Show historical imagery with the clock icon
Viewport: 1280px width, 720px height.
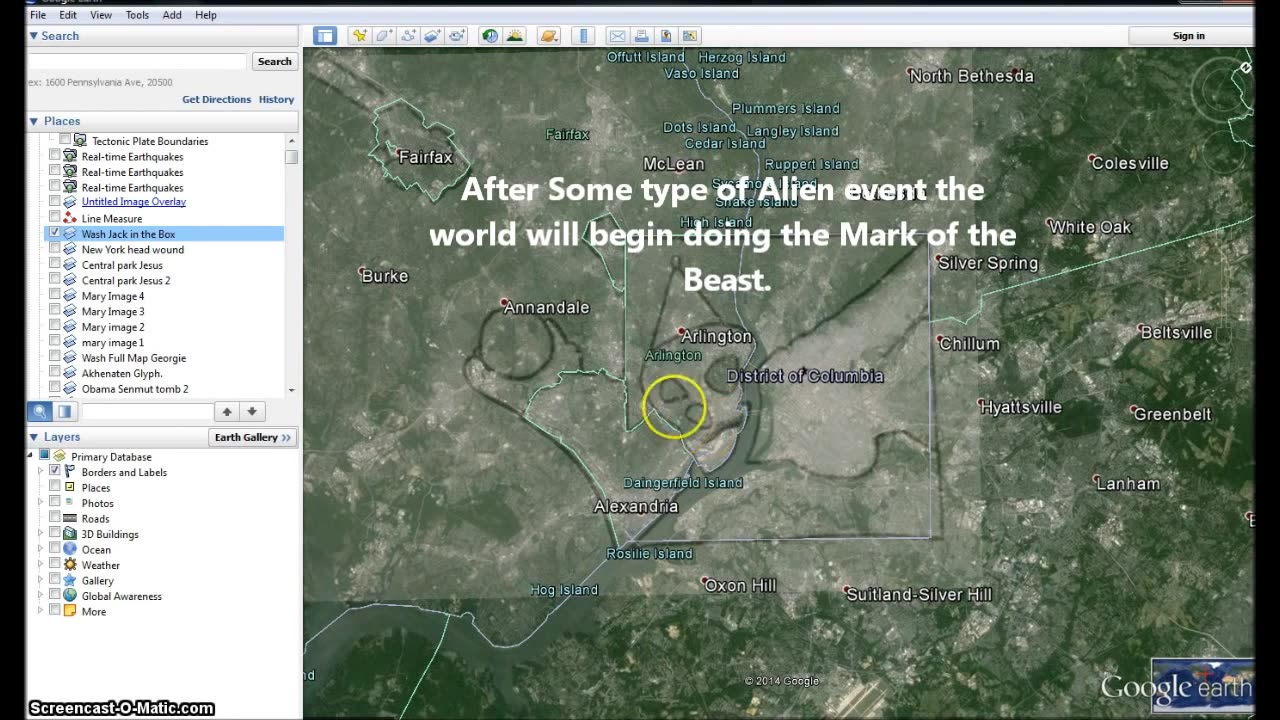click(x=490, y=36)
